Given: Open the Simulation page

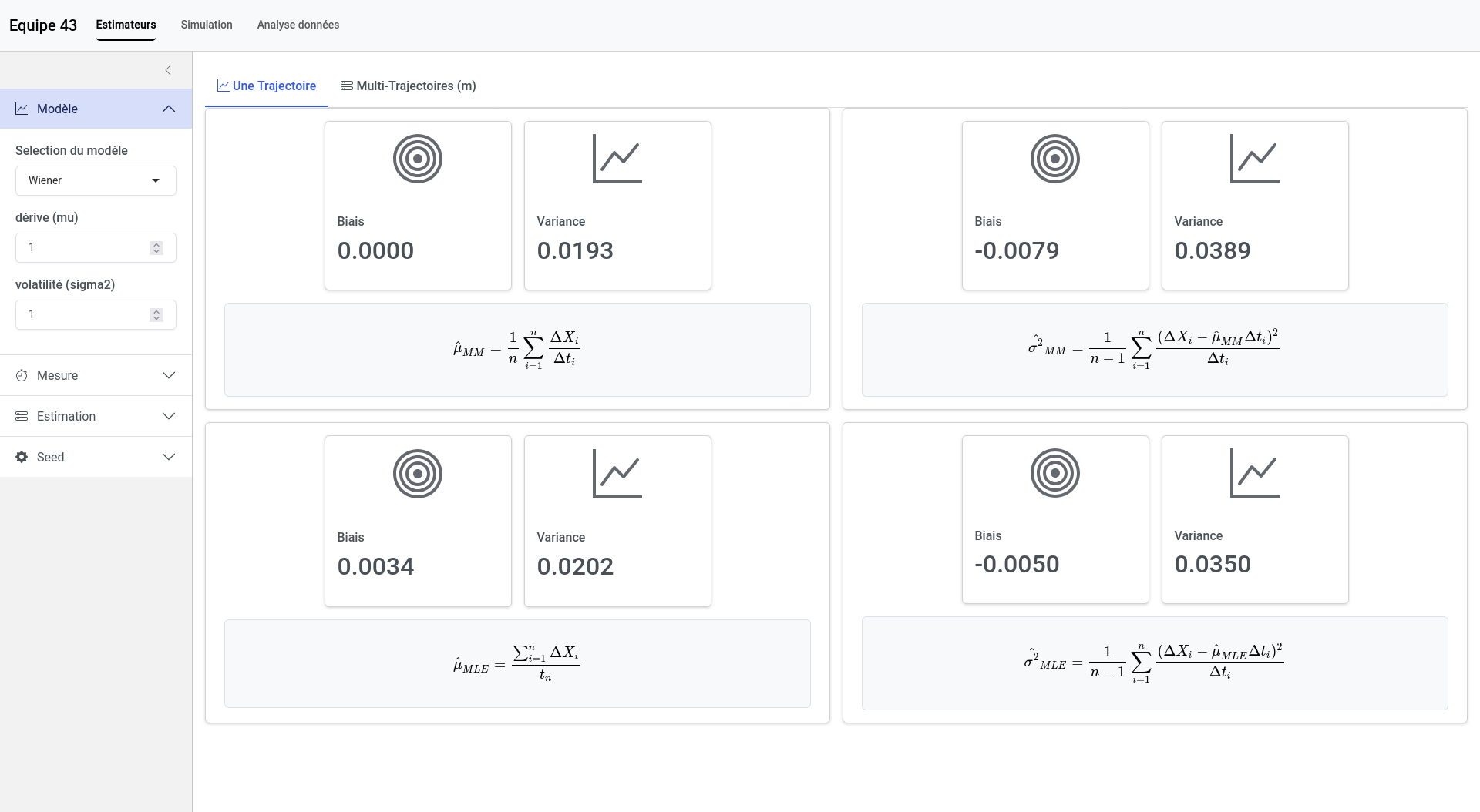Looking at the screenshot, I should (x=207, y=25).
